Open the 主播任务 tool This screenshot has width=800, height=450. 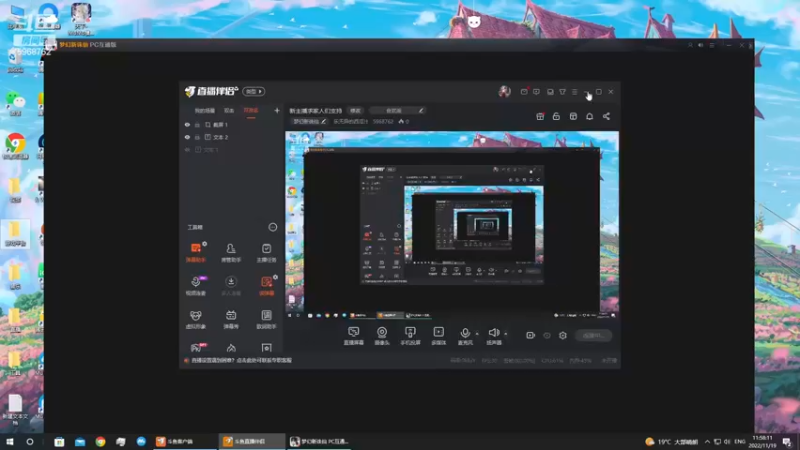coord(266,252)
